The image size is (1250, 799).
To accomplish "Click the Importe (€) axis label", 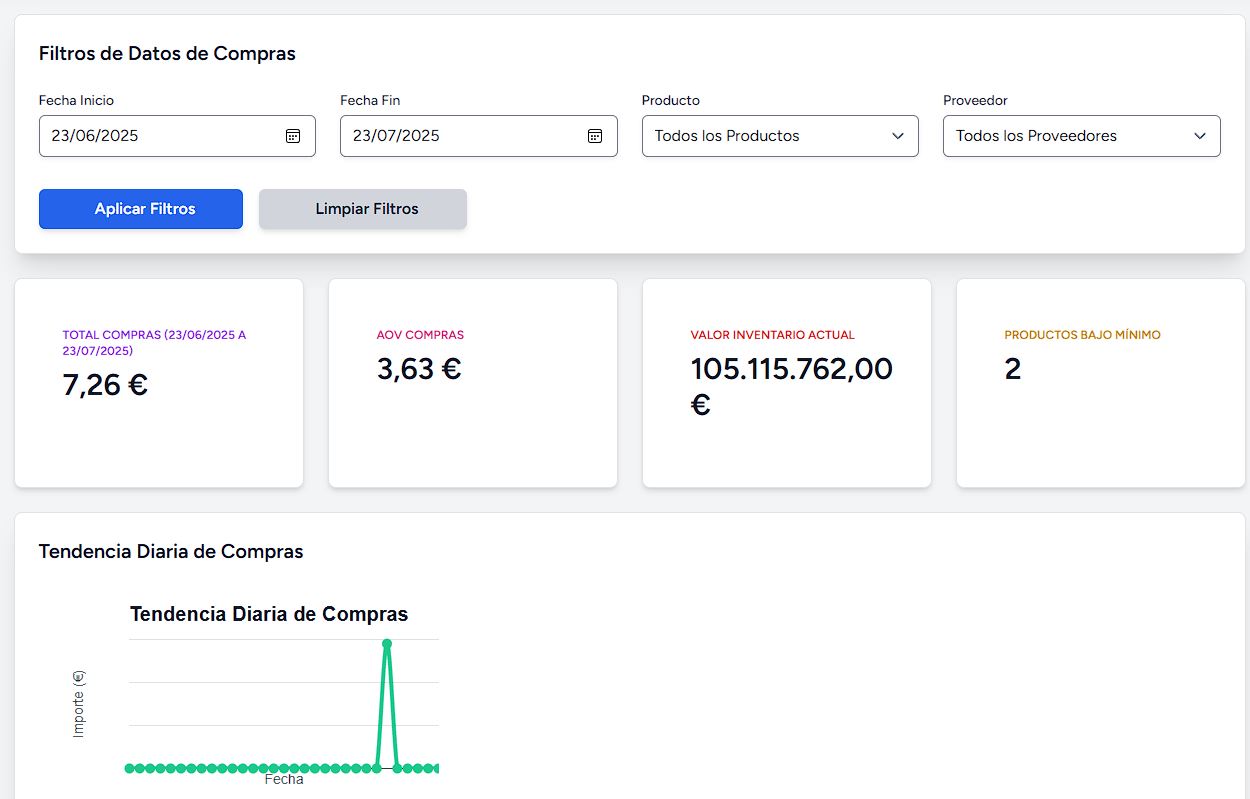I will click(x=79, y=704).
